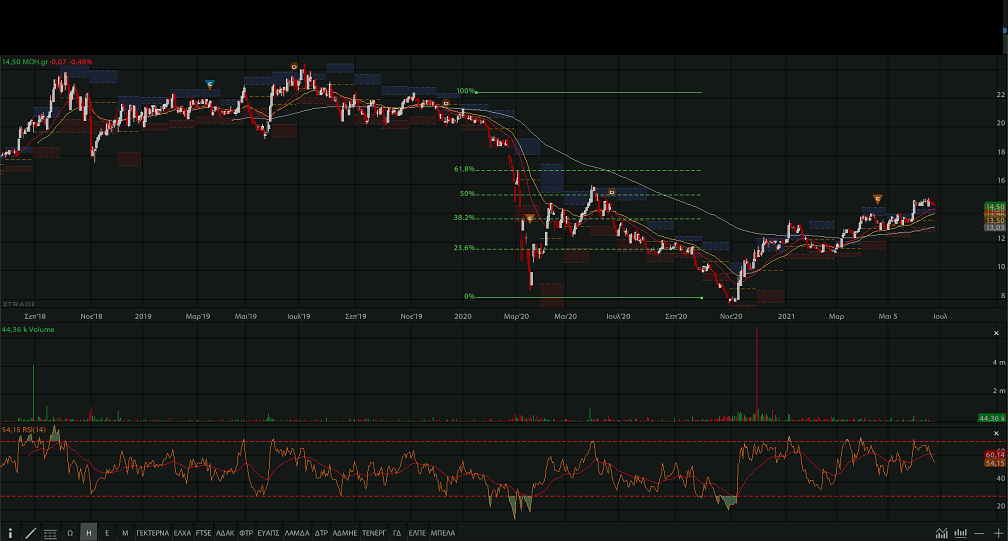Select the line drawing tool
This screenshot has width=1008, height=541.
pos(31,533)
